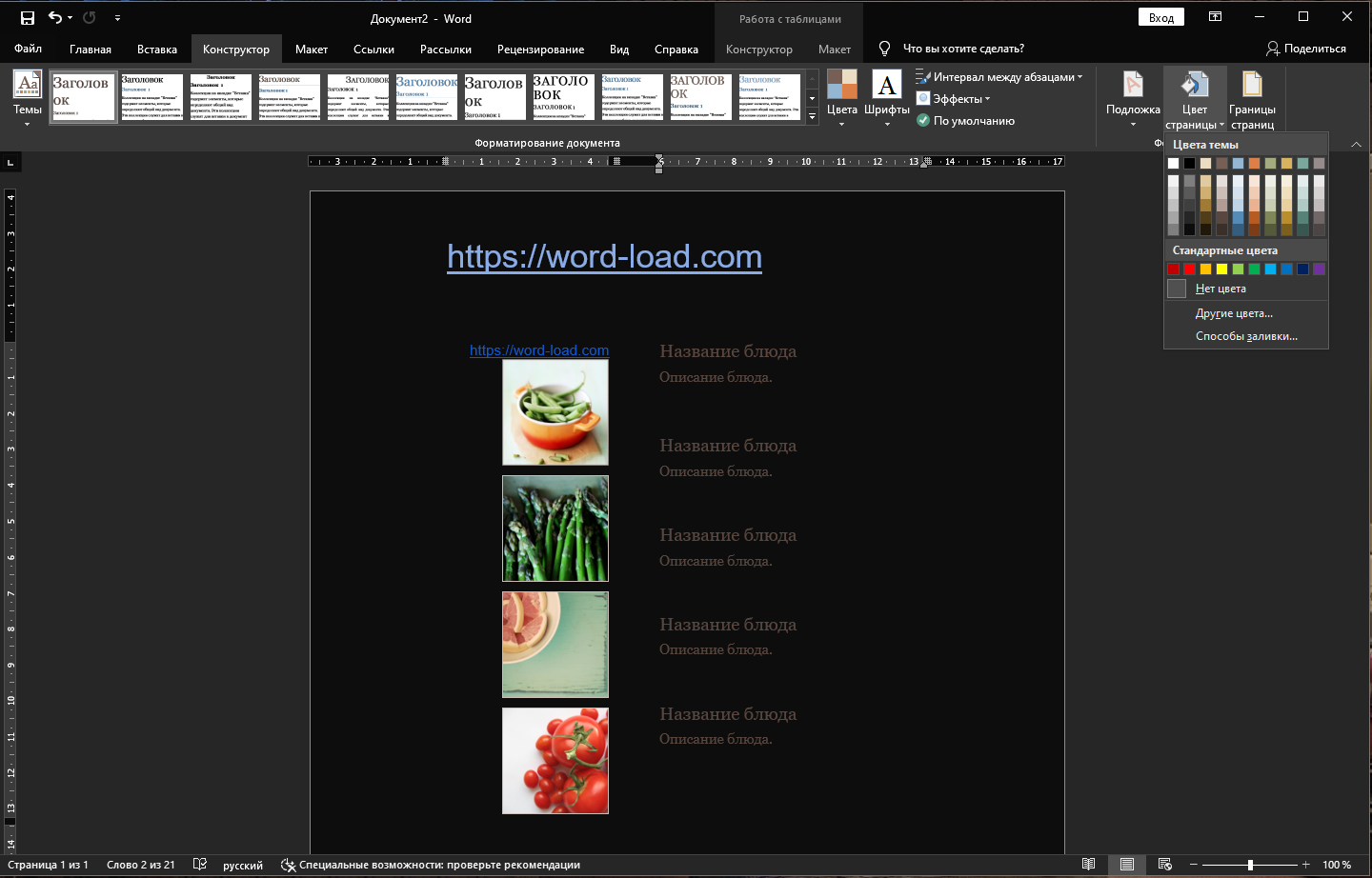The height and width of the screenshot is (878, 1372).
Task: Enable the Web Layout view
Action: coord(1164,865)
